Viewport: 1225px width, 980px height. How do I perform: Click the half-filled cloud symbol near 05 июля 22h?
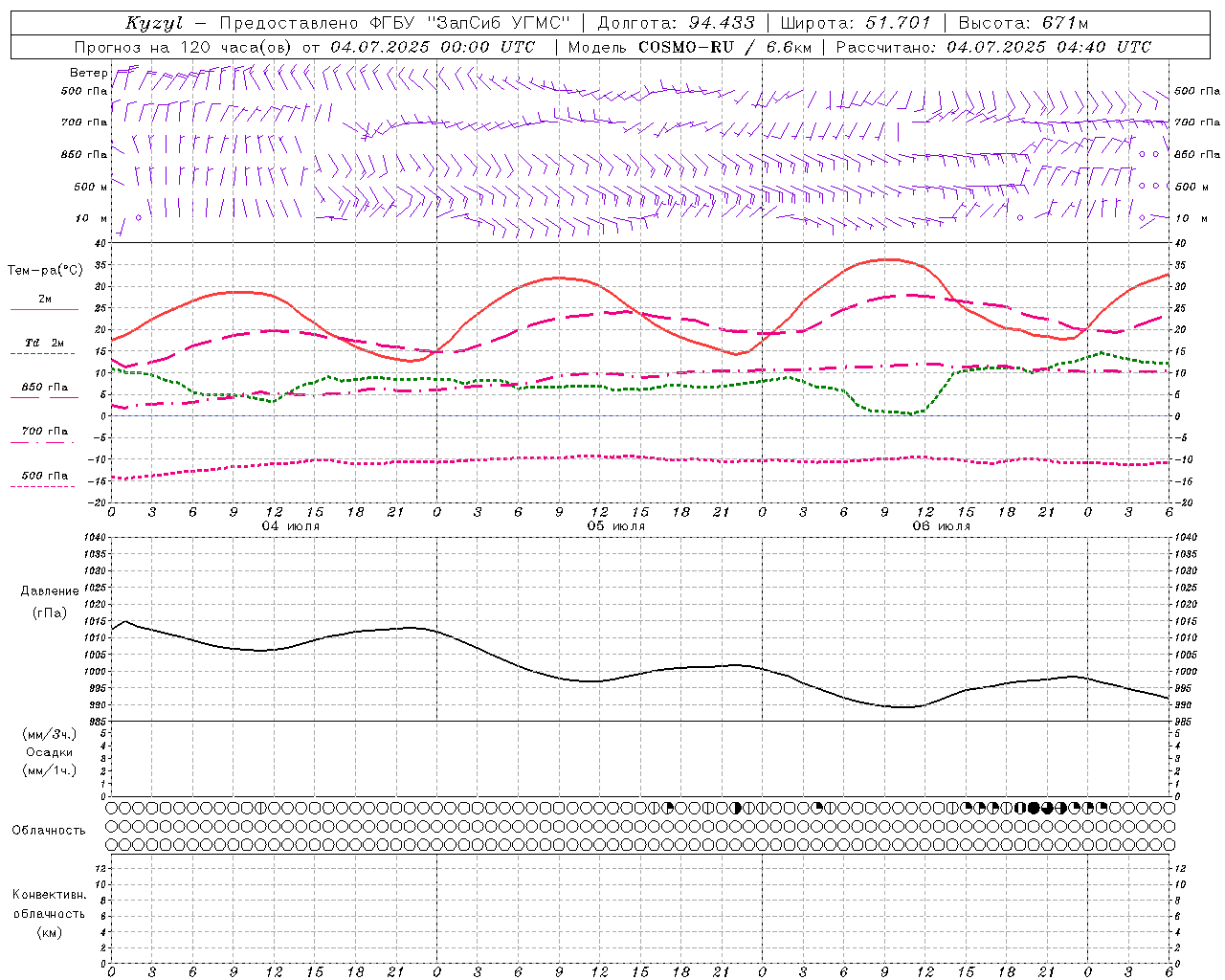tap(735, 808)
